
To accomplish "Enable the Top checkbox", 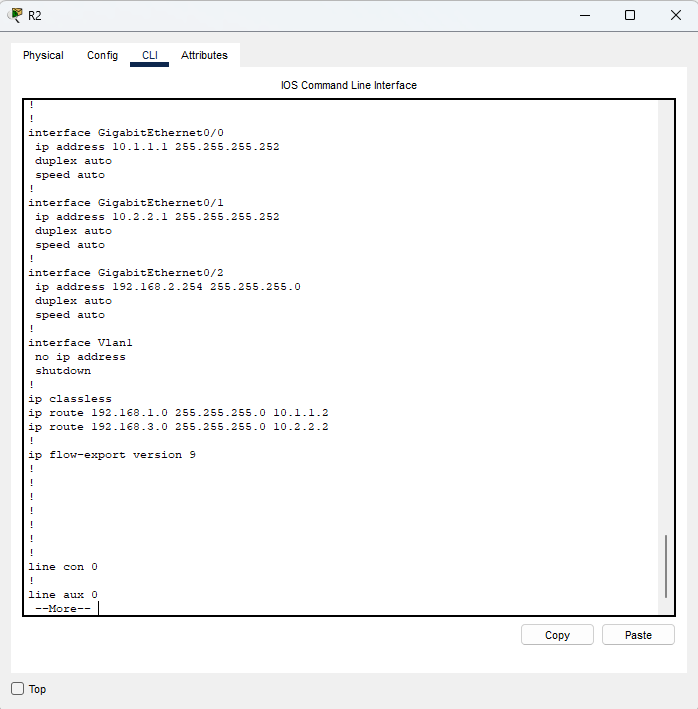I will (18, 689).
